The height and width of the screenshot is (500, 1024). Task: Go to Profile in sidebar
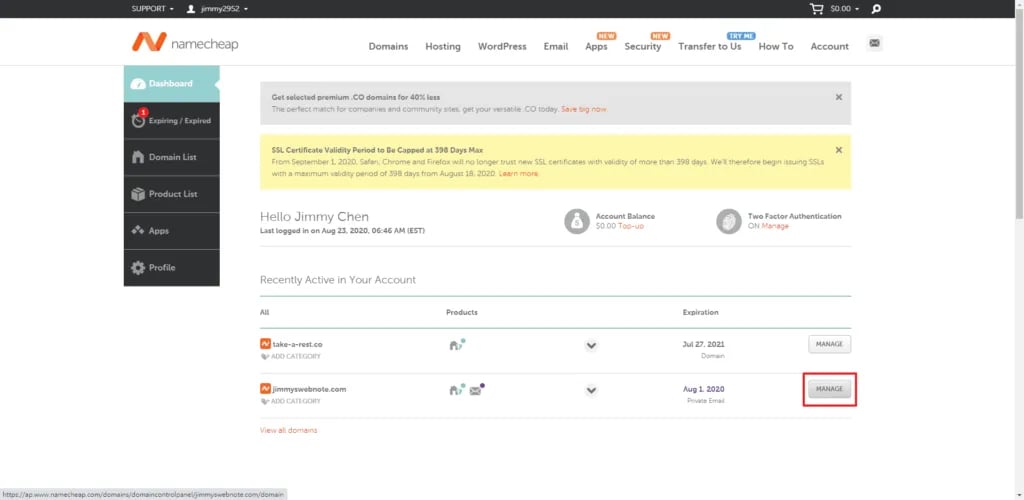(172, 268)
